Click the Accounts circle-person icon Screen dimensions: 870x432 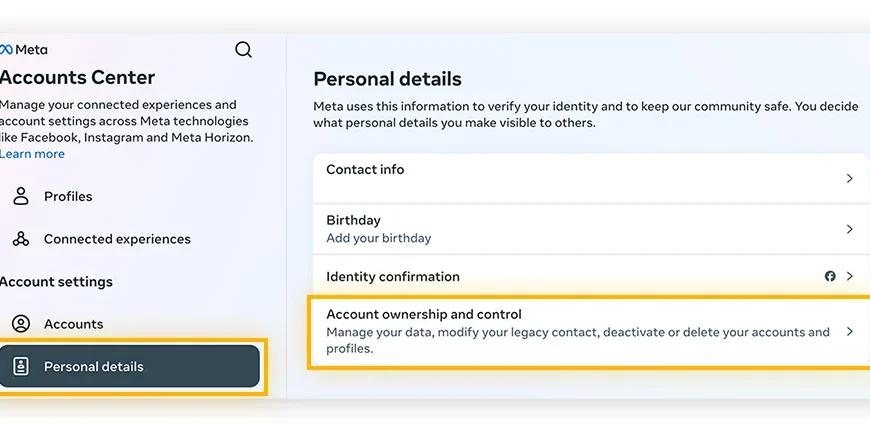[21, 324]
